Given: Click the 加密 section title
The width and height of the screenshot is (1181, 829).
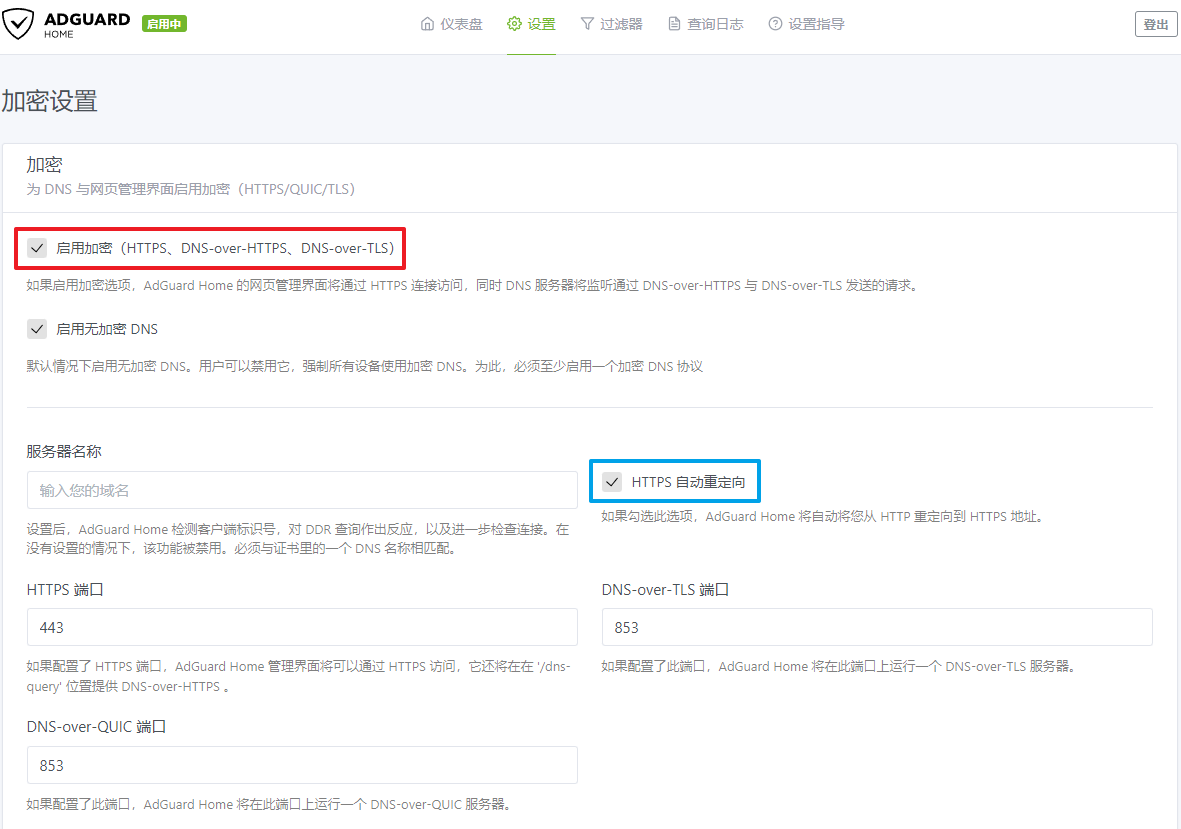Looking at the screenshot, I should tap(44, 164).
